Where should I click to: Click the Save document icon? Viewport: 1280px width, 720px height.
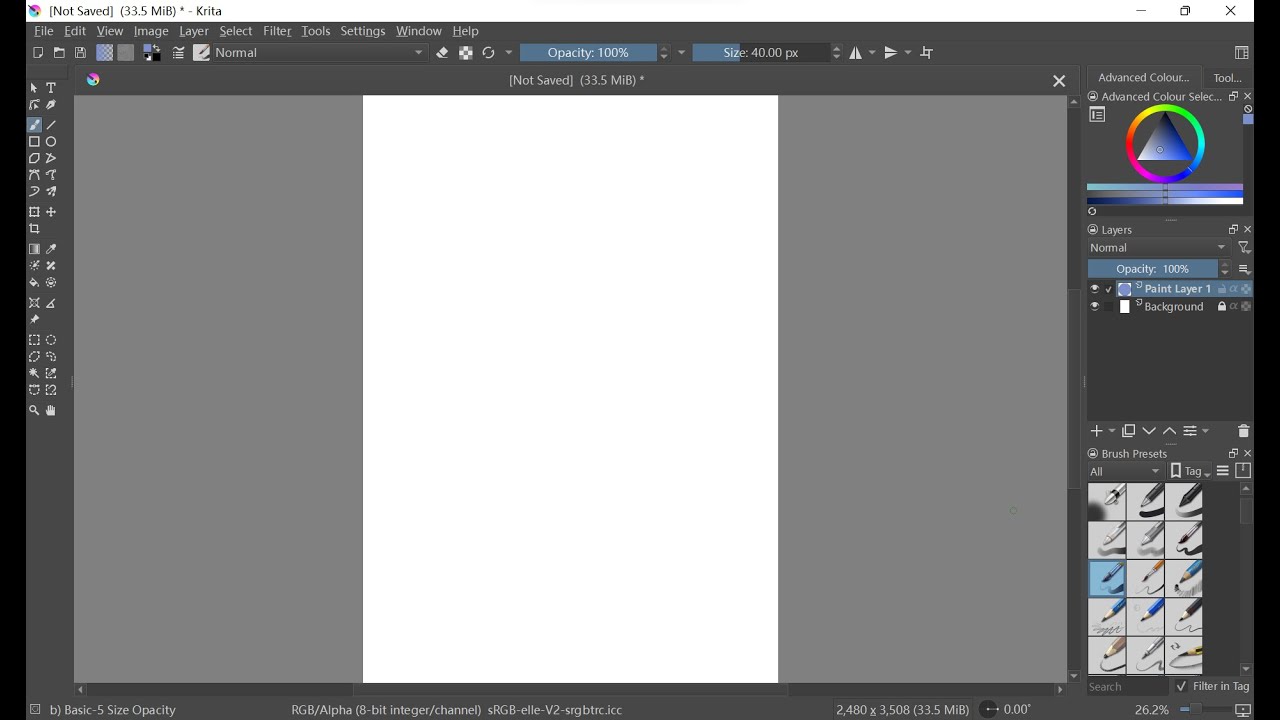click(81, 53)
